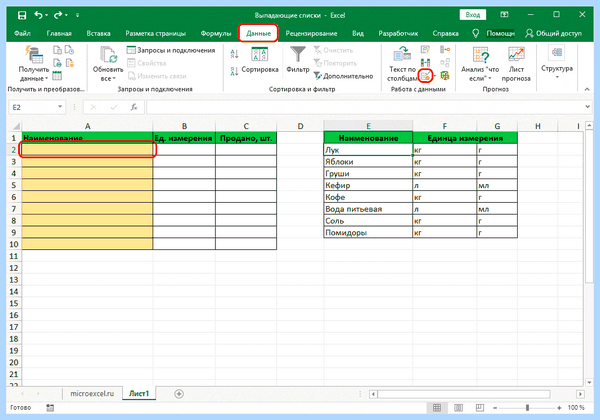Collapse the ribbon with the chevron
600x420 pixels.
coord(587,89)
